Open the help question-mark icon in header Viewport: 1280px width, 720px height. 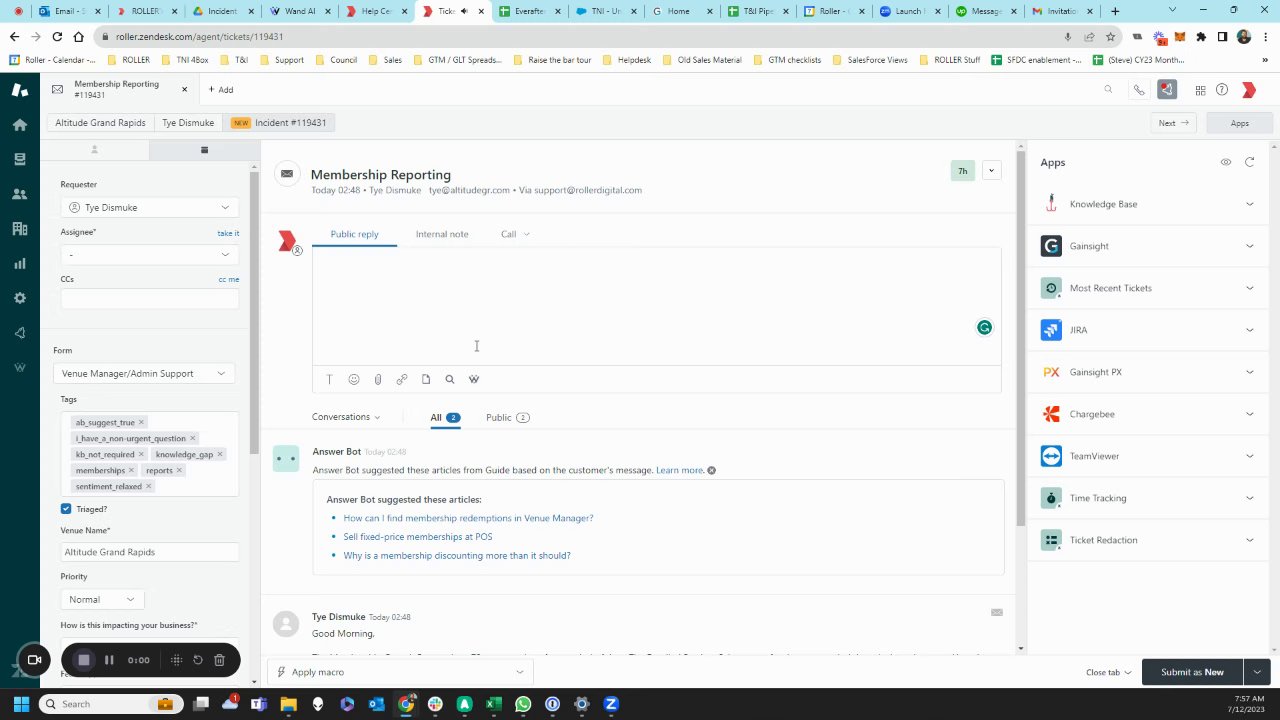click(1222, 90)
